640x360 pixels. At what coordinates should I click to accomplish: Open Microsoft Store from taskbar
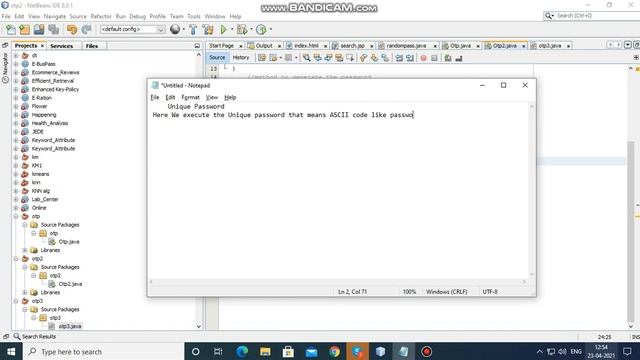pyautogui.click(x=288, y=351)
